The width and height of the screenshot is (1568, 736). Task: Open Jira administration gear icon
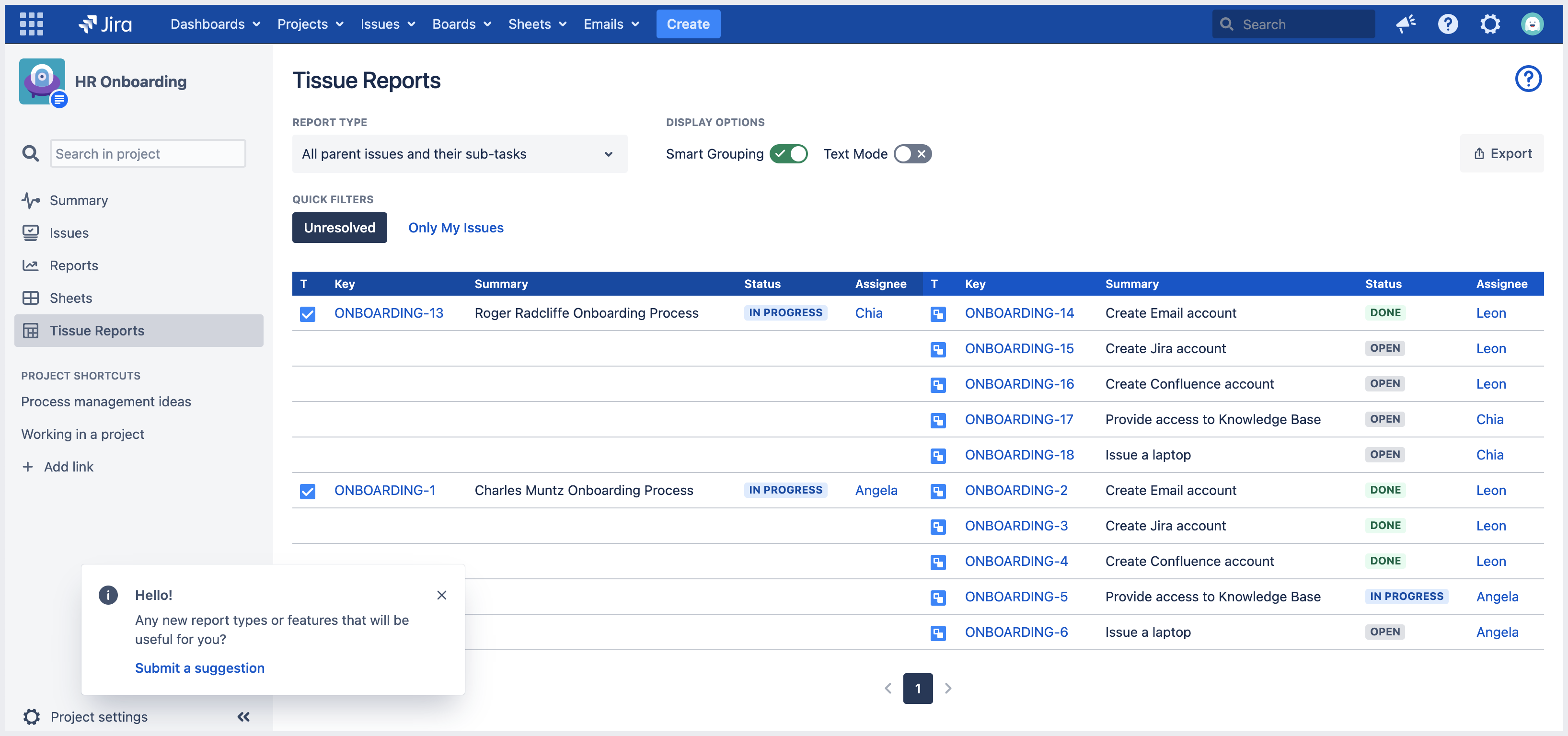(1489, 24)
